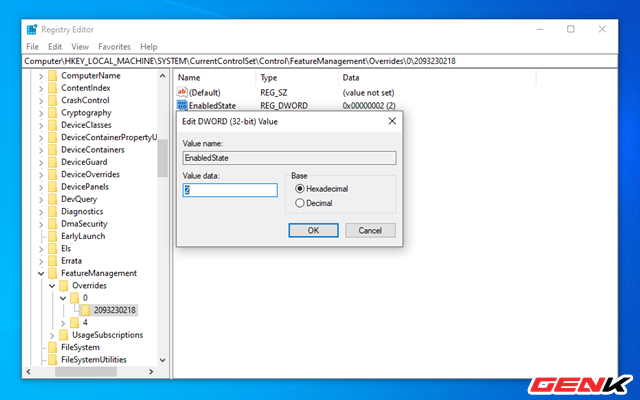The image size is (640, 400).
Task: Click the tree scroll down arrow
Action: click(162, 360)
